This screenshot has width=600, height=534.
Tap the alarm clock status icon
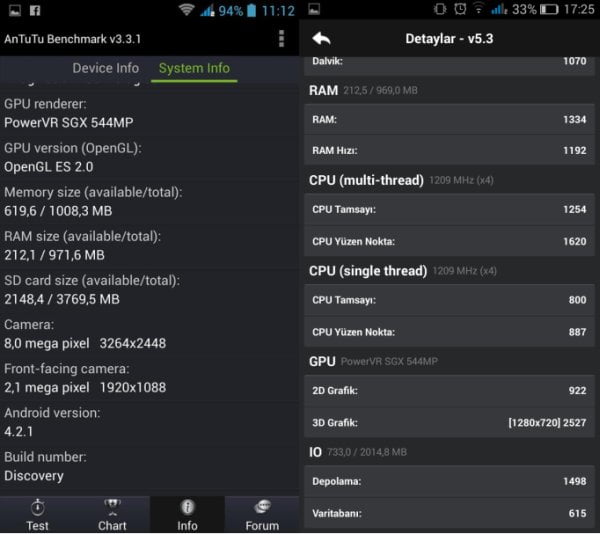pos(458,10)
